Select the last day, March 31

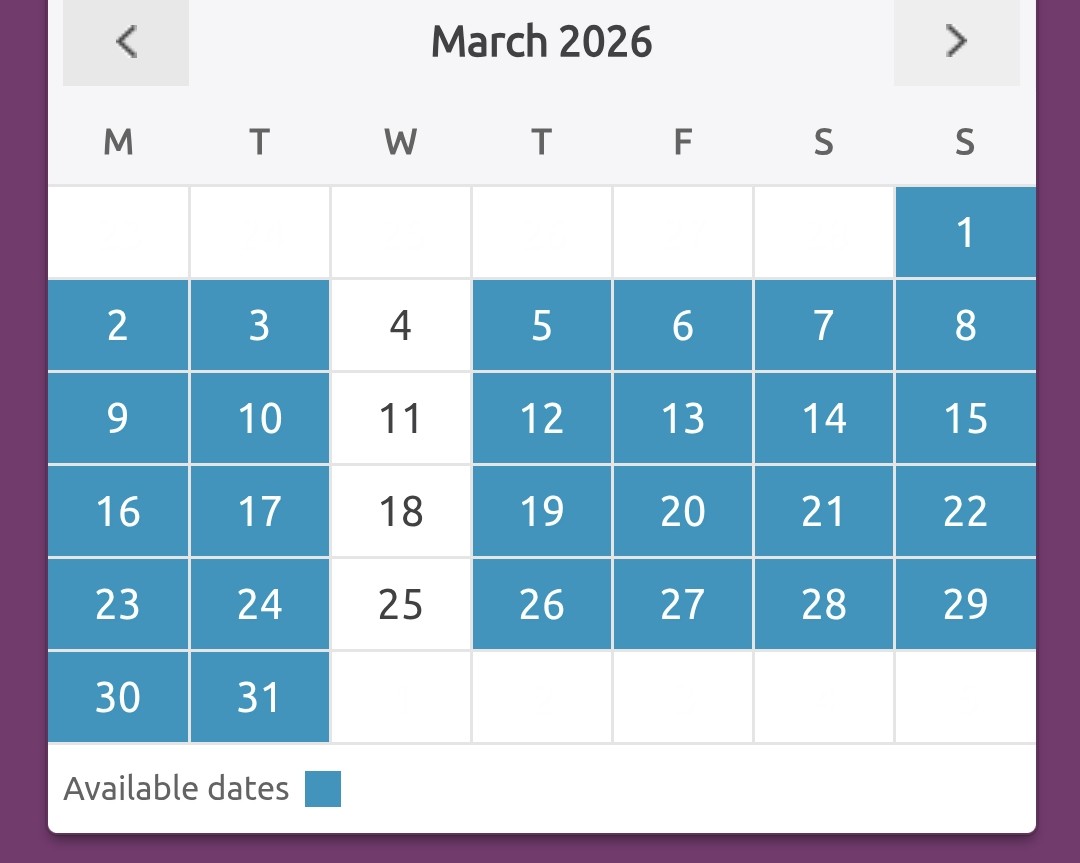click(x=259, y=697)
